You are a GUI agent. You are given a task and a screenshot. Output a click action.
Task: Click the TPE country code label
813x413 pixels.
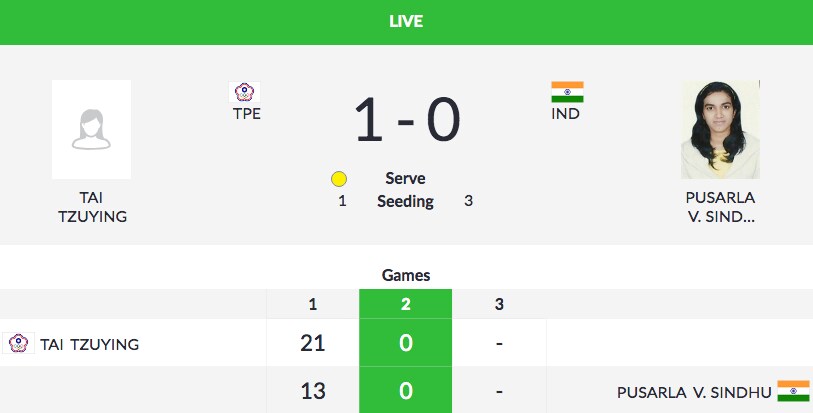click(x=246, y=114)
